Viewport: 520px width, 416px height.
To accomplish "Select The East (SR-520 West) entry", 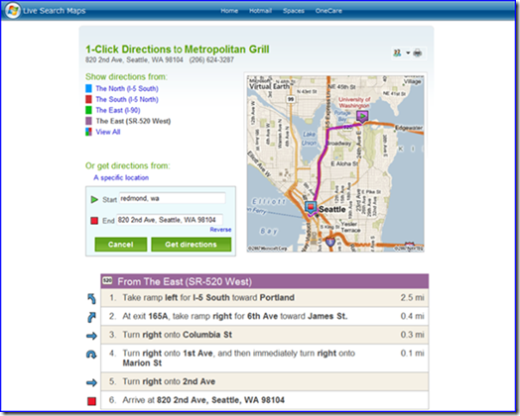I will [x=133, y=121].
